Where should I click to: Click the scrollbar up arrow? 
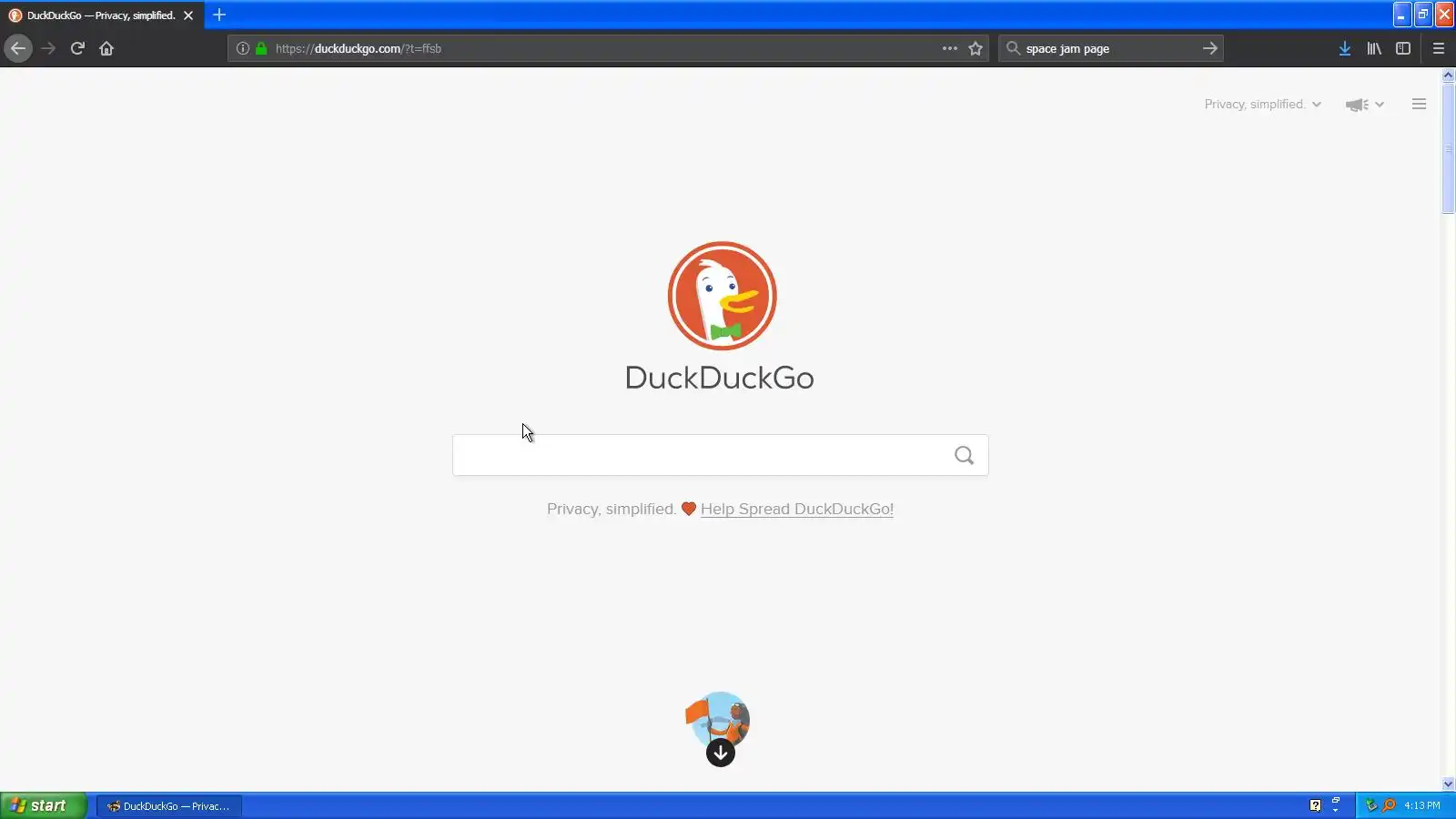click(1448, 76)
